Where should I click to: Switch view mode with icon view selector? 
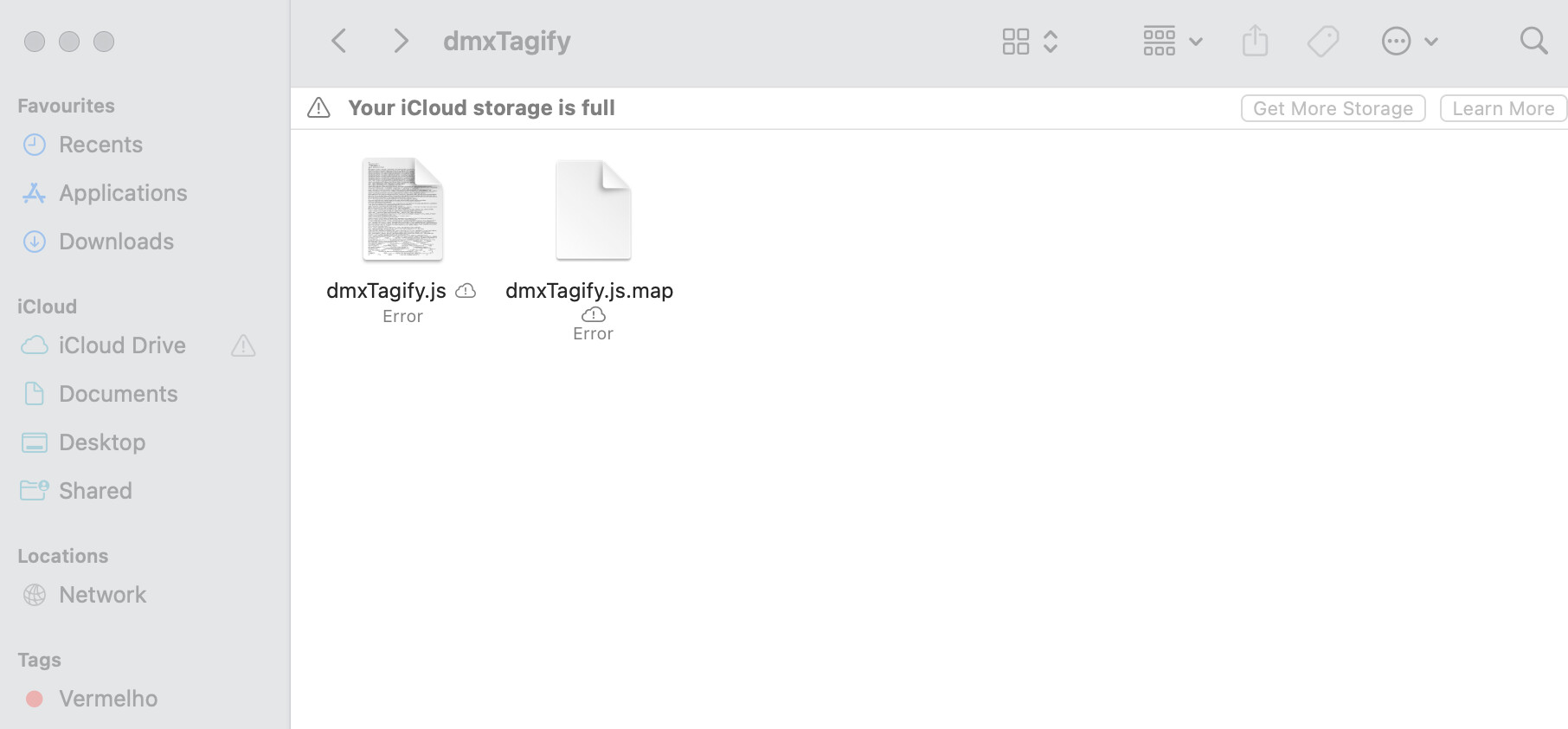click(x=1030, y=41)
